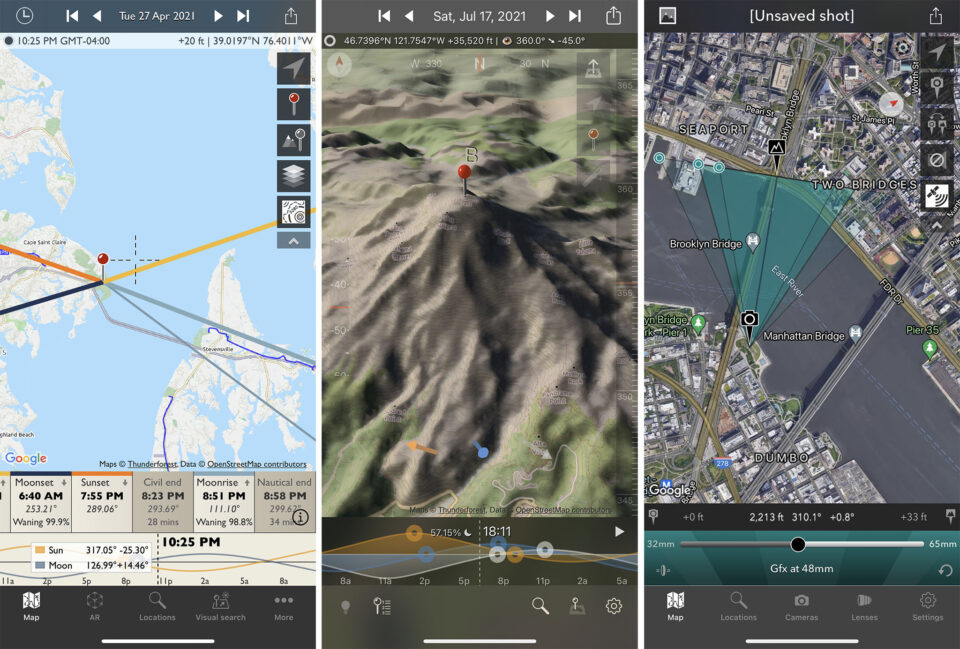Collapse left map toolbar using the chevron

click(x=293, y=241)
